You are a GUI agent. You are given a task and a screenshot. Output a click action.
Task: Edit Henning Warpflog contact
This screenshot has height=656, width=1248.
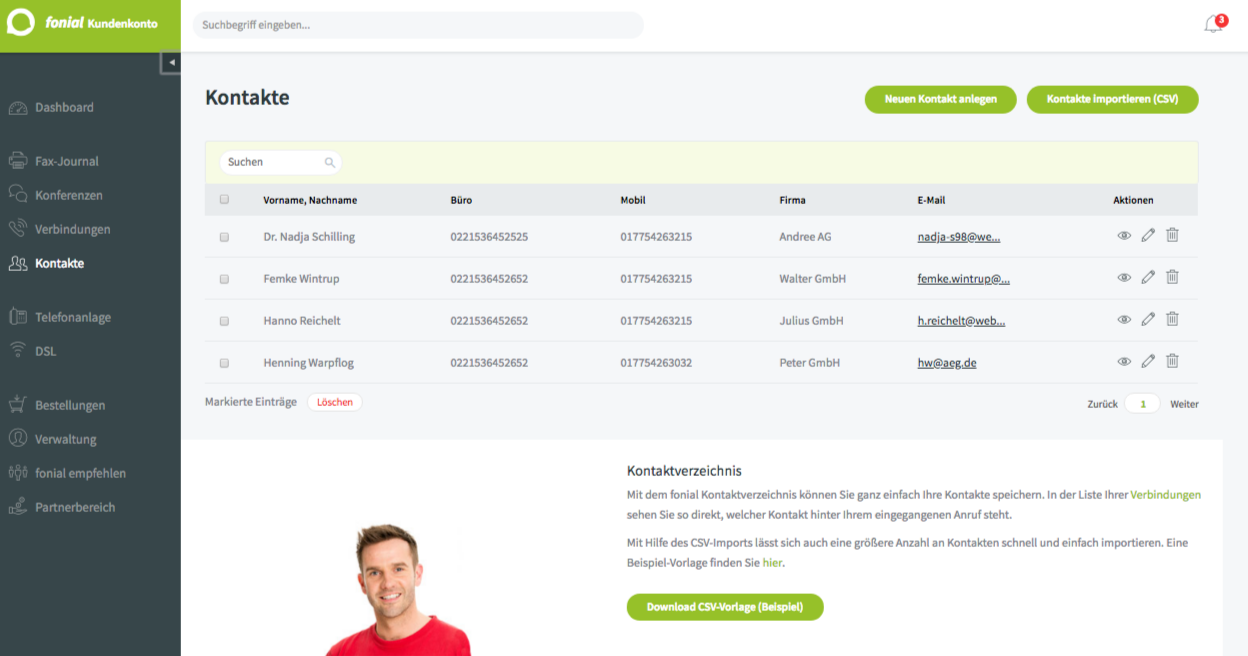(1148, 361)
